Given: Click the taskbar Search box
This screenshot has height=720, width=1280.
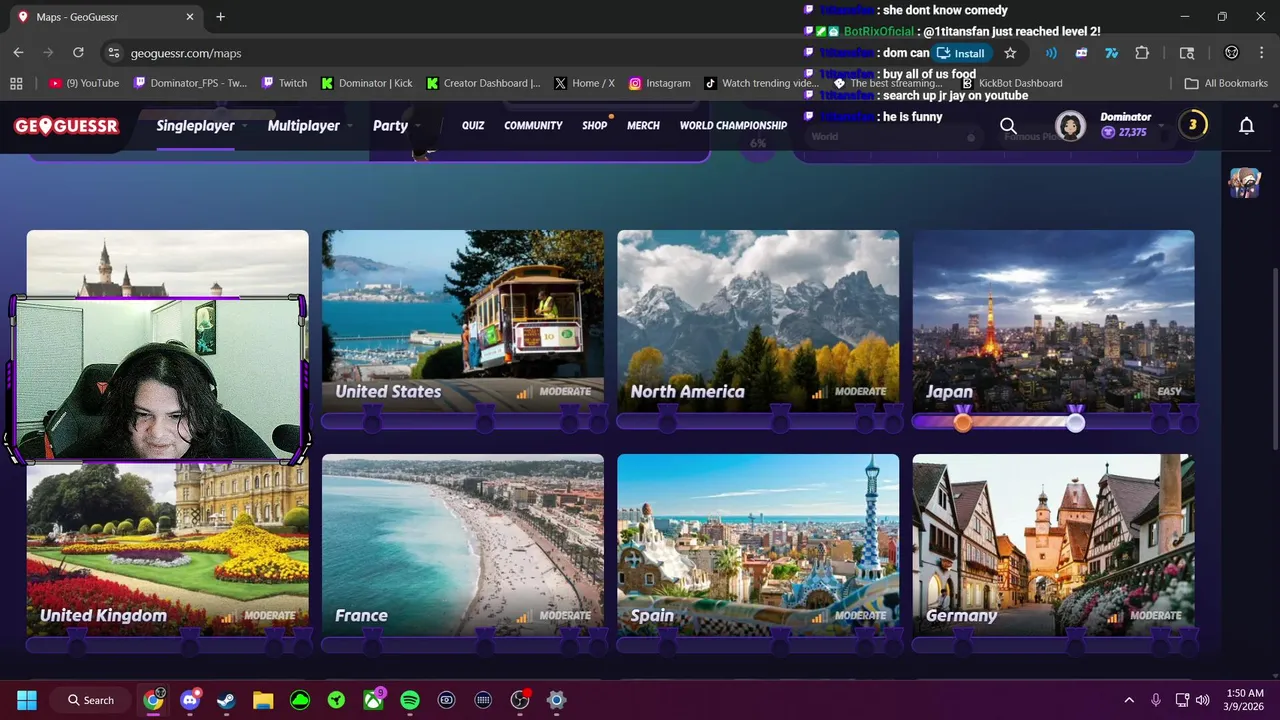Looking at the screenshot, I should coord(92,700).
